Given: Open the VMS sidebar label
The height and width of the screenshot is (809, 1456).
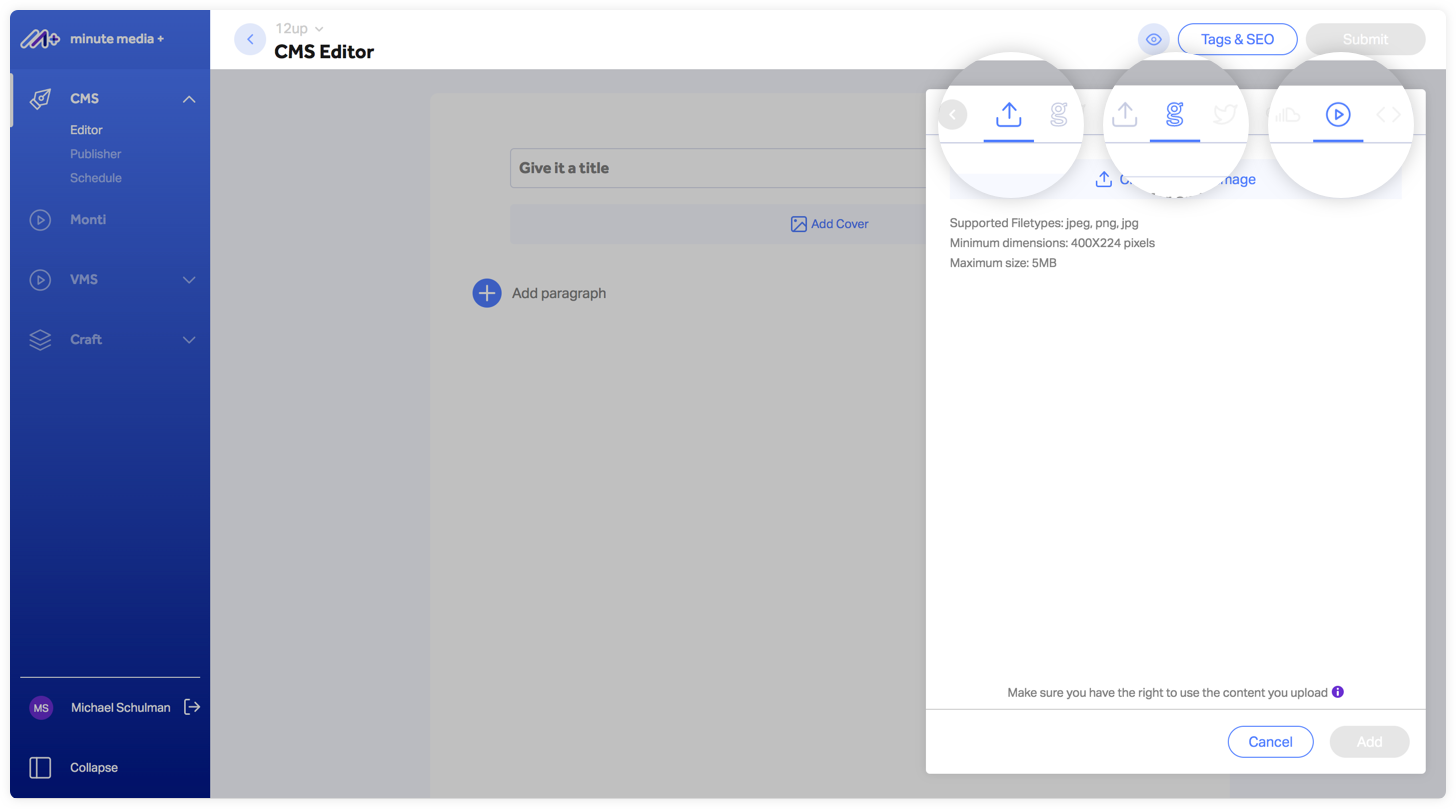Looking at the screenshot, I should pos(84,279).
